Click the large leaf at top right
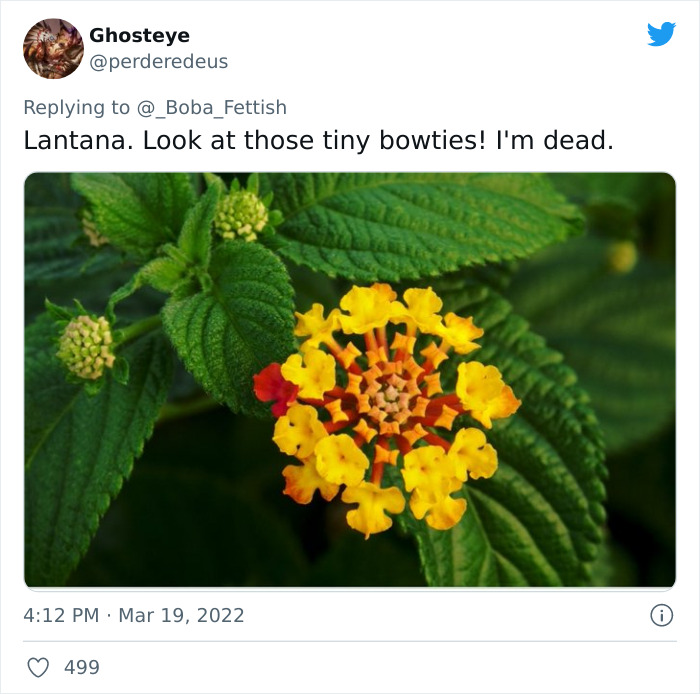The width and height of the screenshot is (700, 694). click(x=422, y=225)
